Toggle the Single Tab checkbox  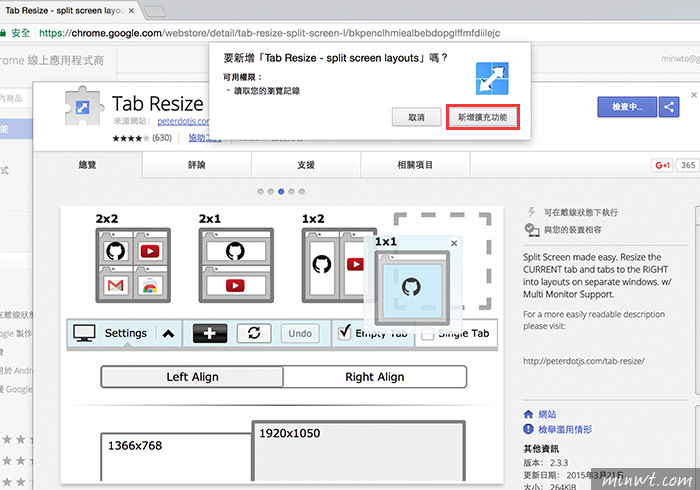tap(428, 333)
